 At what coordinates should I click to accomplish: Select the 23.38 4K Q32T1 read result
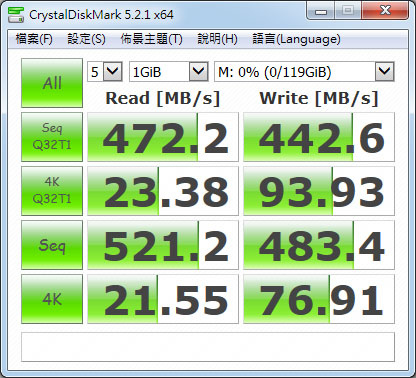click(x=163, y=191)
